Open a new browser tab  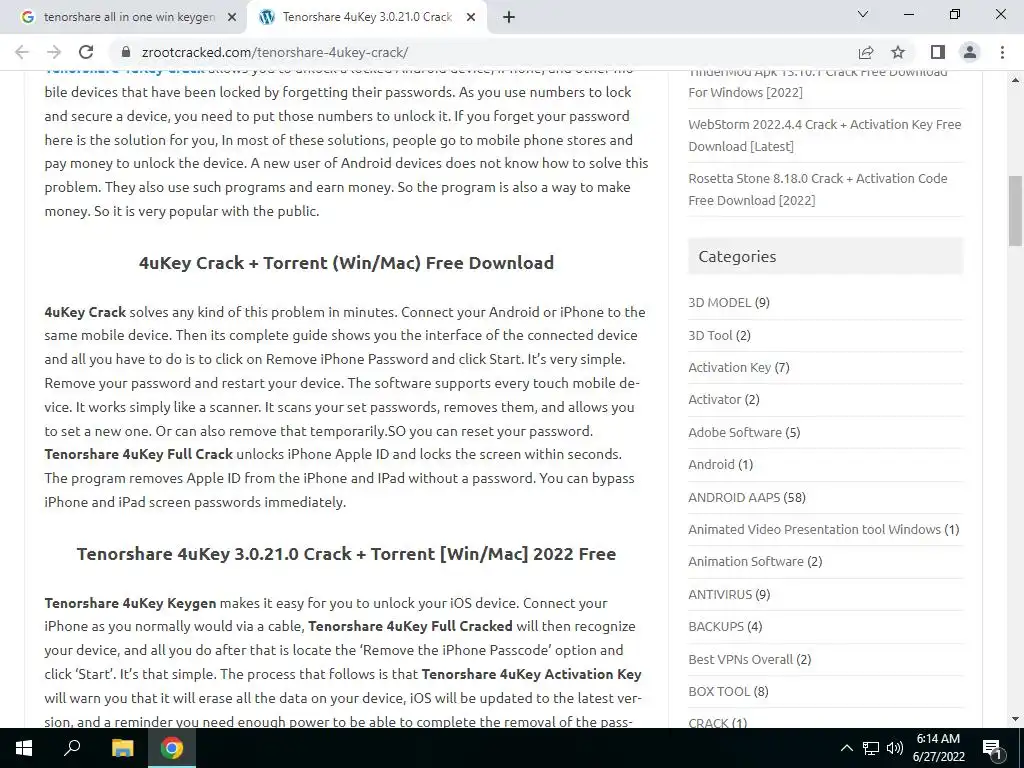coord(509,18)
